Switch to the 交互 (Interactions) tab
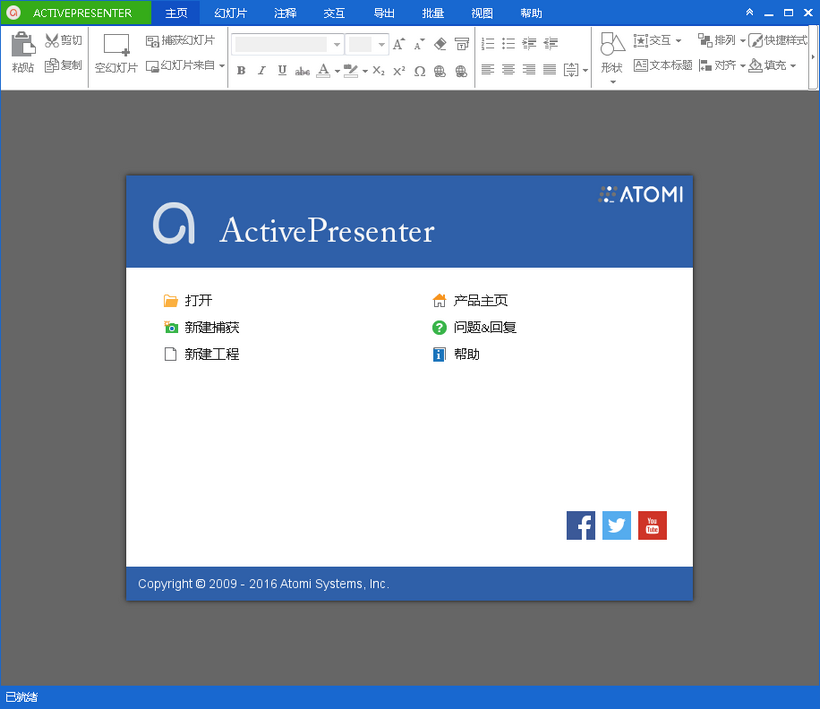820x709 pixels. [334, 13]
